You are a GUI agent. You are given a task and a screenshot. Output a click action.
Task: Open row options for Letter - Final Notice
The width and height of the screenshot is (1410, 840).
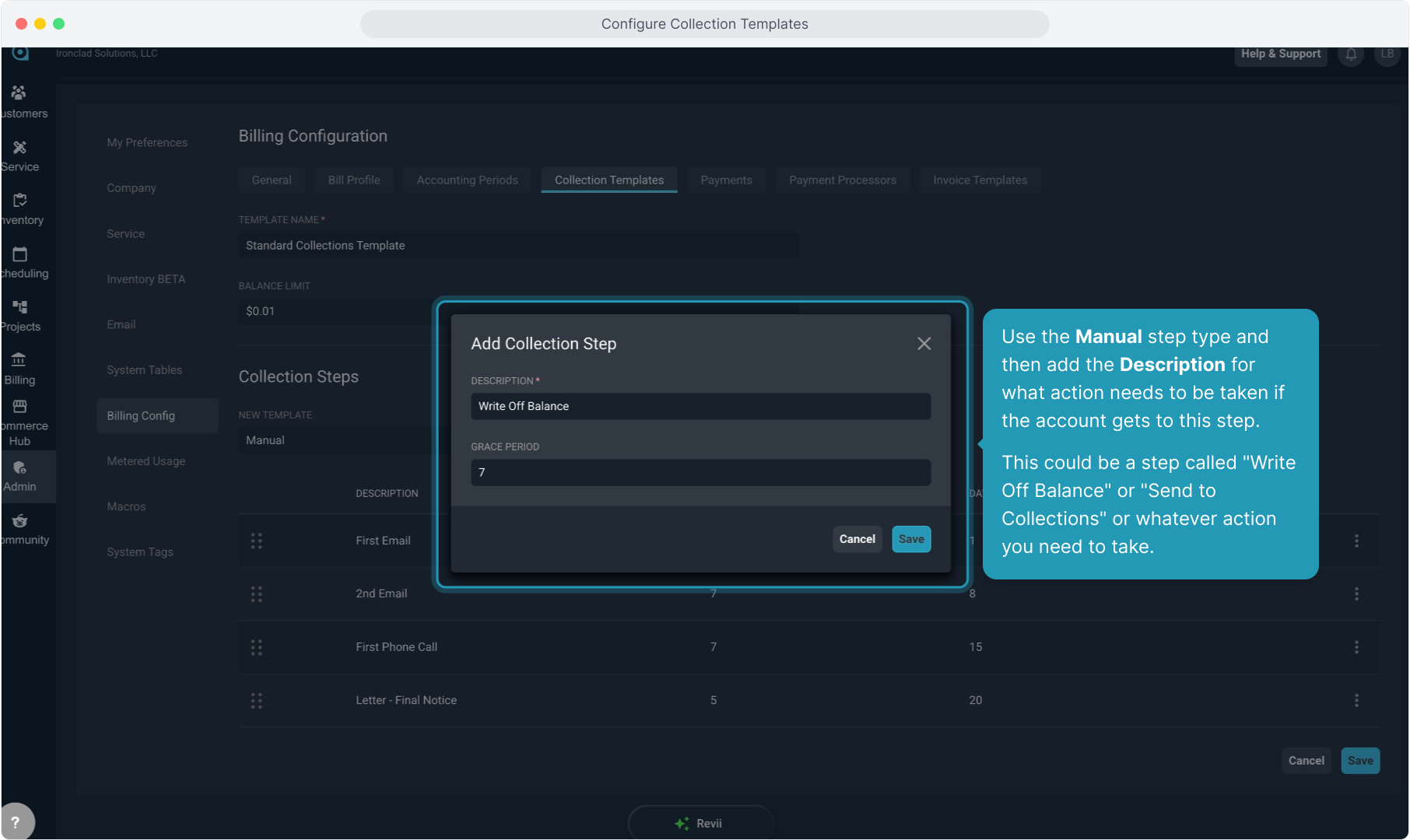(1356, 700)
